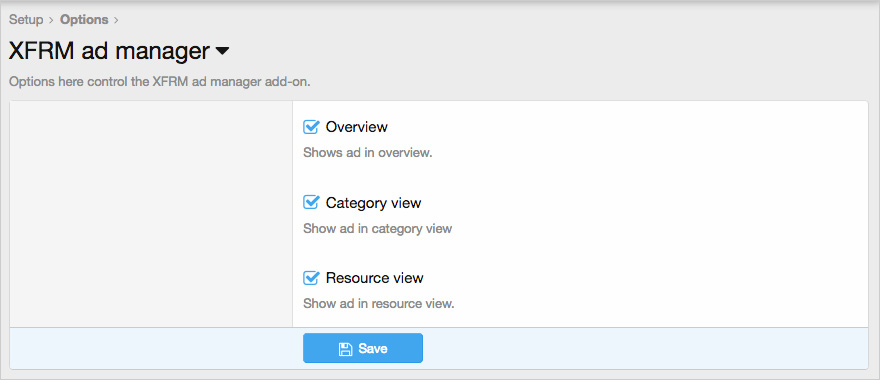This screenshot has width=880, height=380.
Task: Disable the Resource view checkbox
Action: (311, 277)
